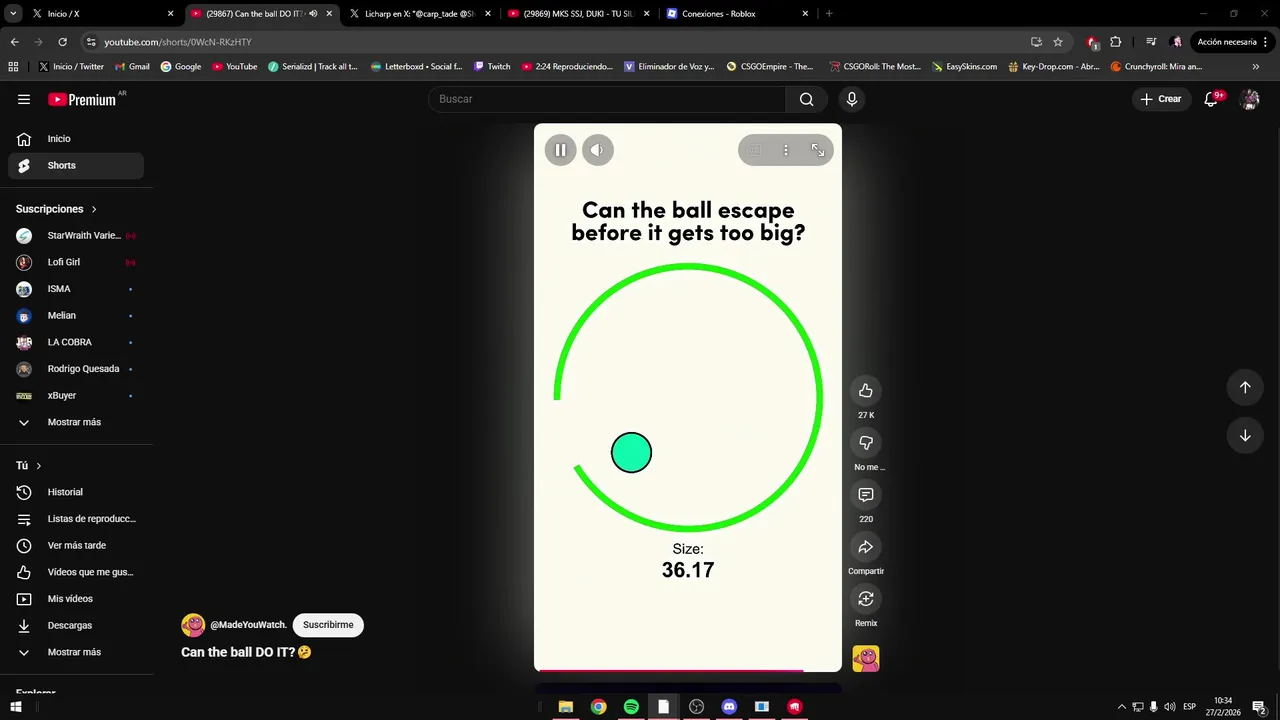The height and width of the screenshot is (720, 1280).
Task: Open the xBuyer subscription channel
Action: (x=76, y=395)
